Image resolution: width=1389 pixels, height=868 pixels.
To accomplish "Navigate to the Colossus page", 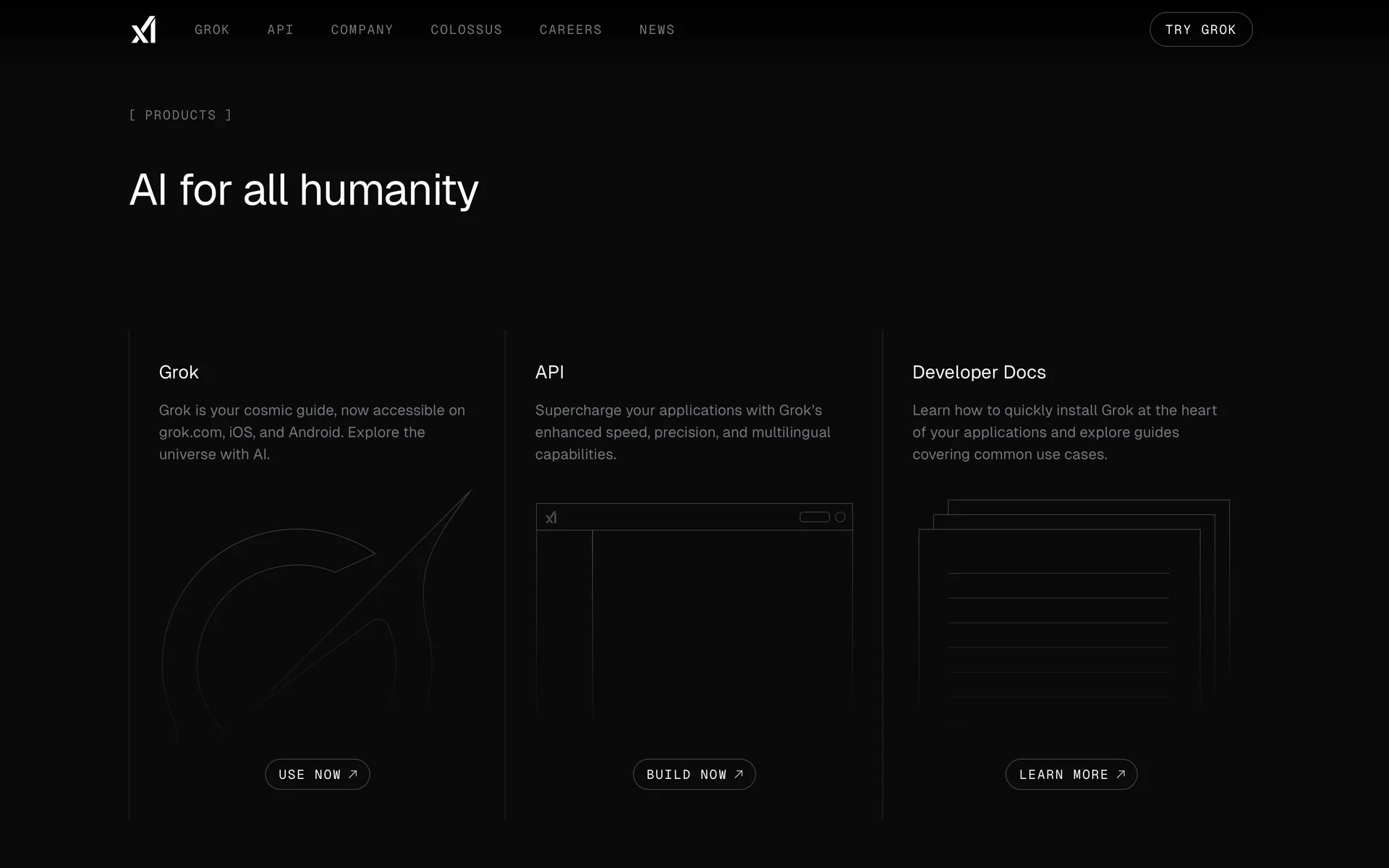I will tap(466, 30).
